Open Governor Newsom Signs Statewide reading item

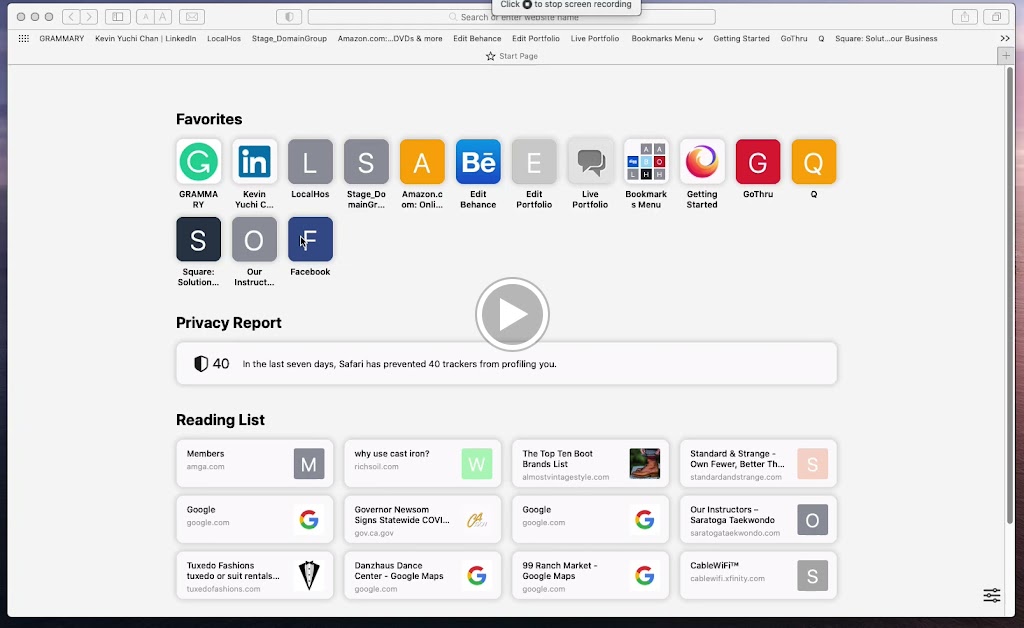point(423,520)
